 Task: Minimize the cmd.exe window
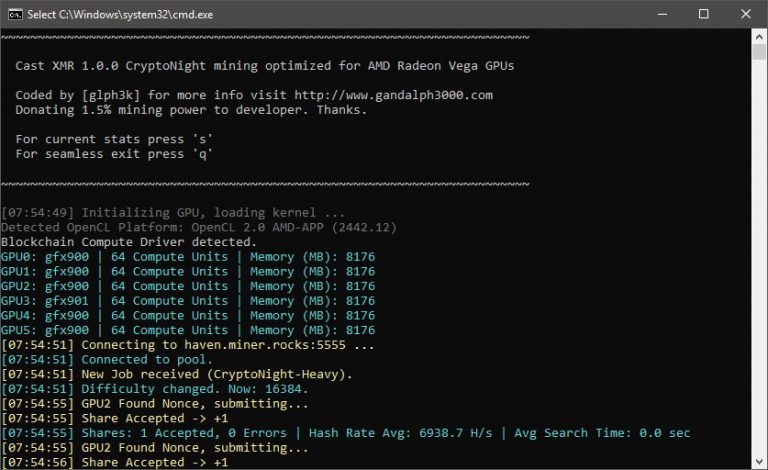click(662, 14)
